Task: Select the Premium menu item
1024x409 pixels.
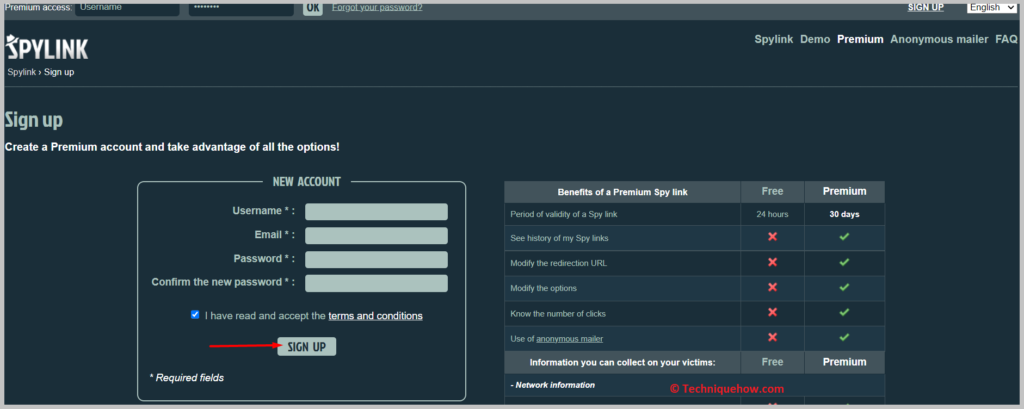Action: pos(860,39)
